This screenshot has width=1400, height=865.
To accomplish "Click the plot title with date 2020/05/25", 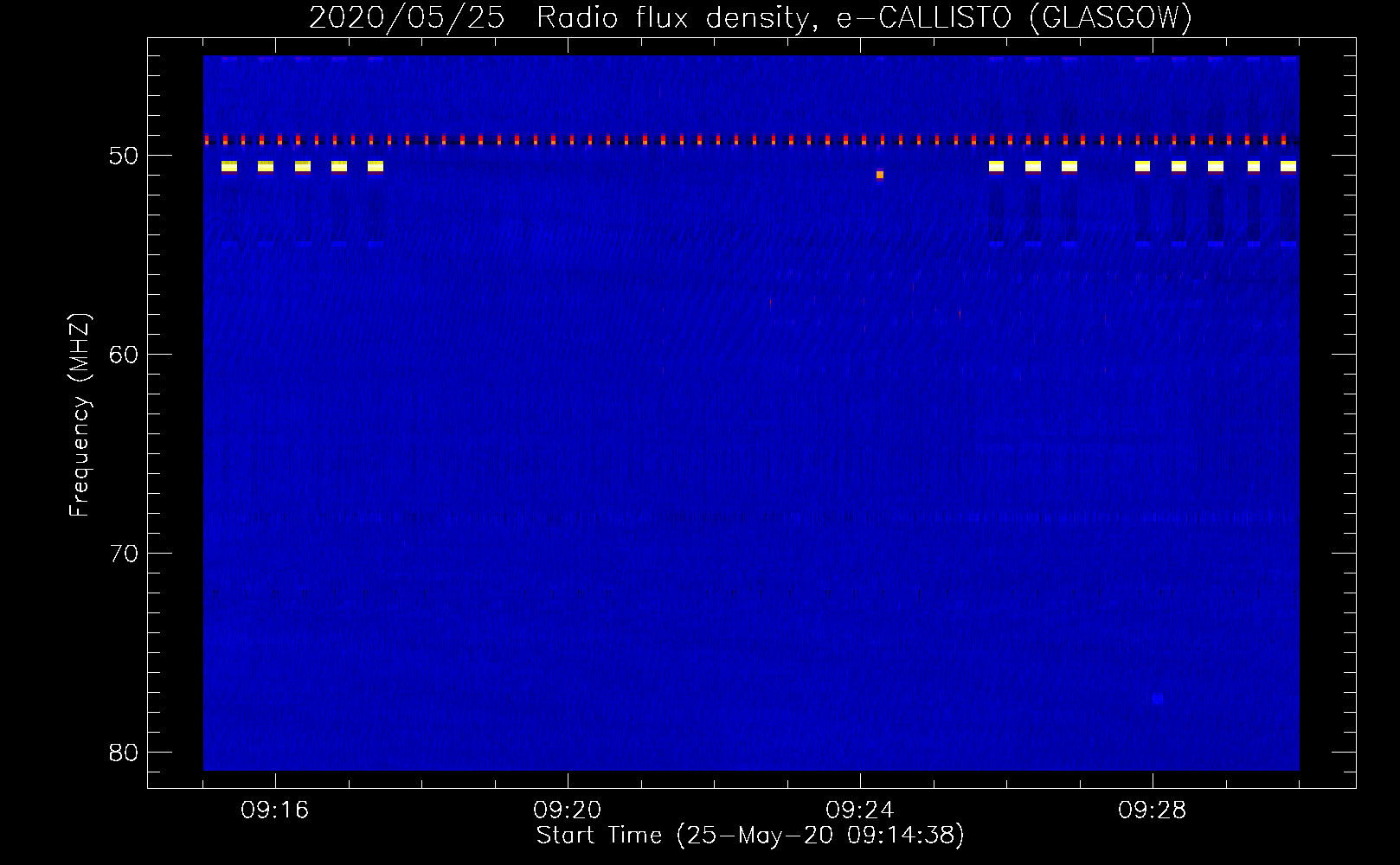I will [750, 17].
